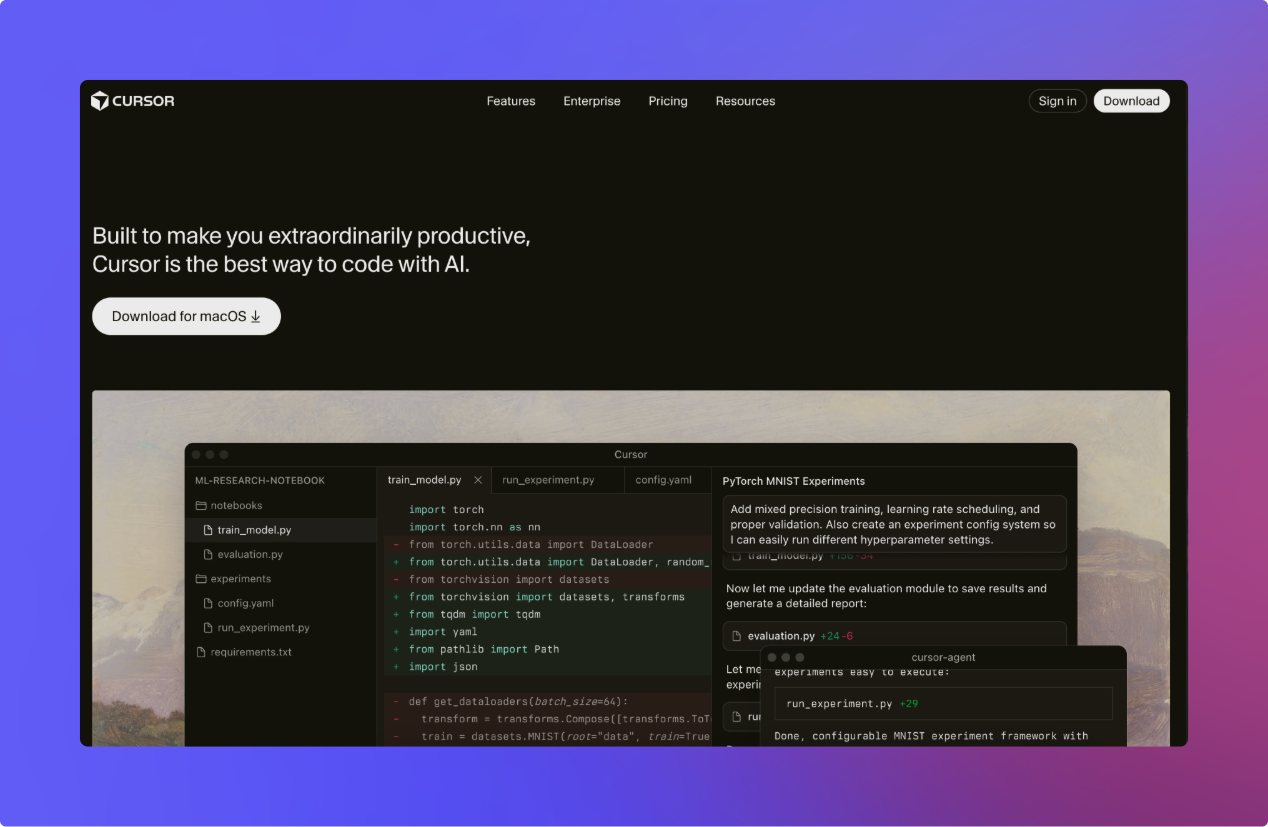The width and height of the screenshot is (1268, 827).
Task: Open run_experiment.py +29 card in cursor-agent
Action: pos(943,704)
